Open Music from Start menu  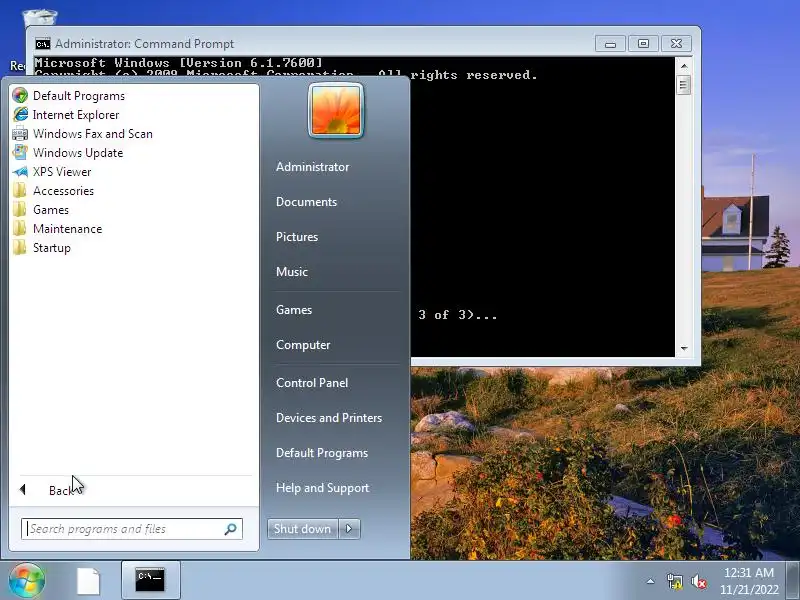point(292,272)
